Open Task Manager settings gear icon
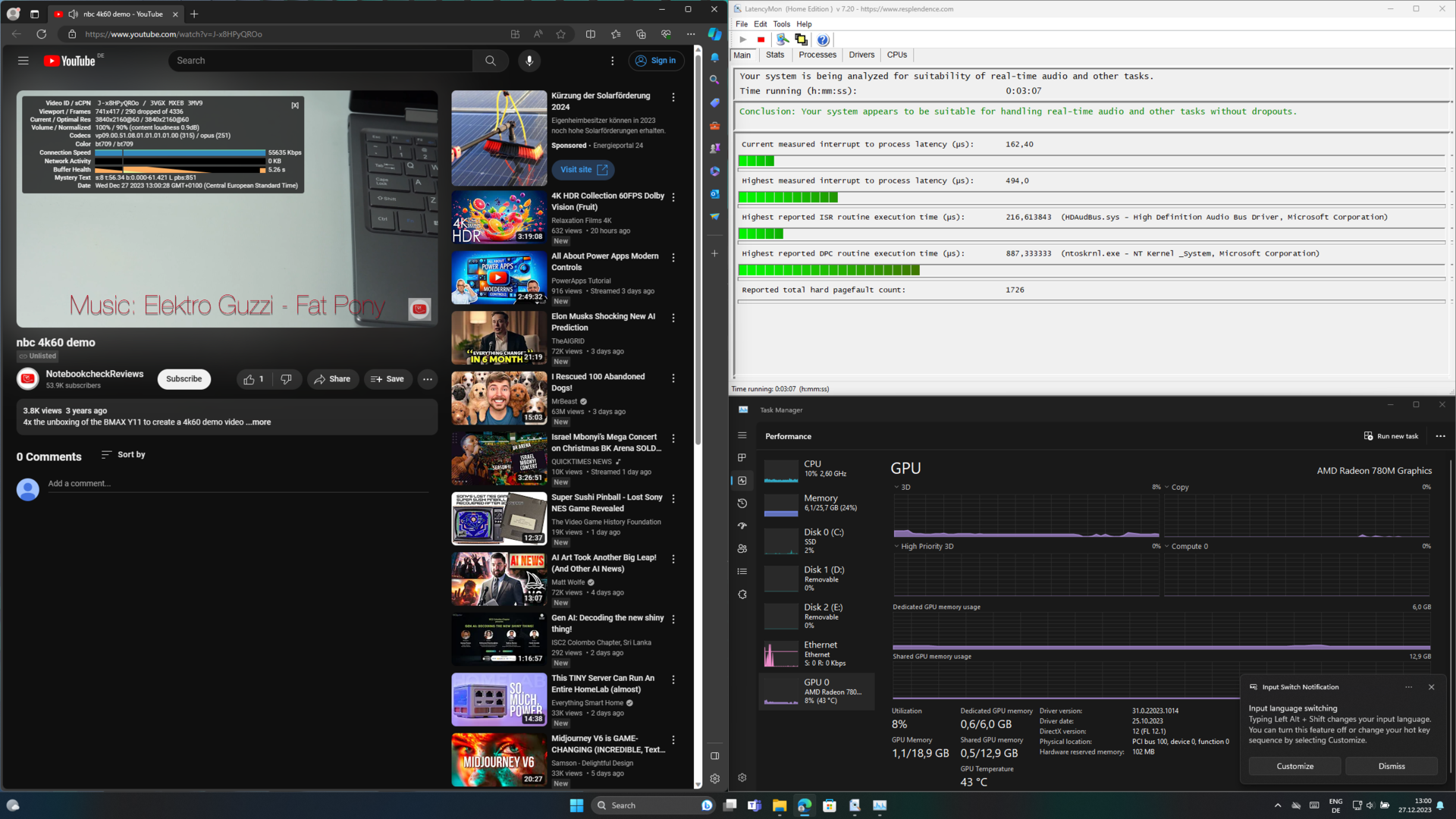 [742, 777]
